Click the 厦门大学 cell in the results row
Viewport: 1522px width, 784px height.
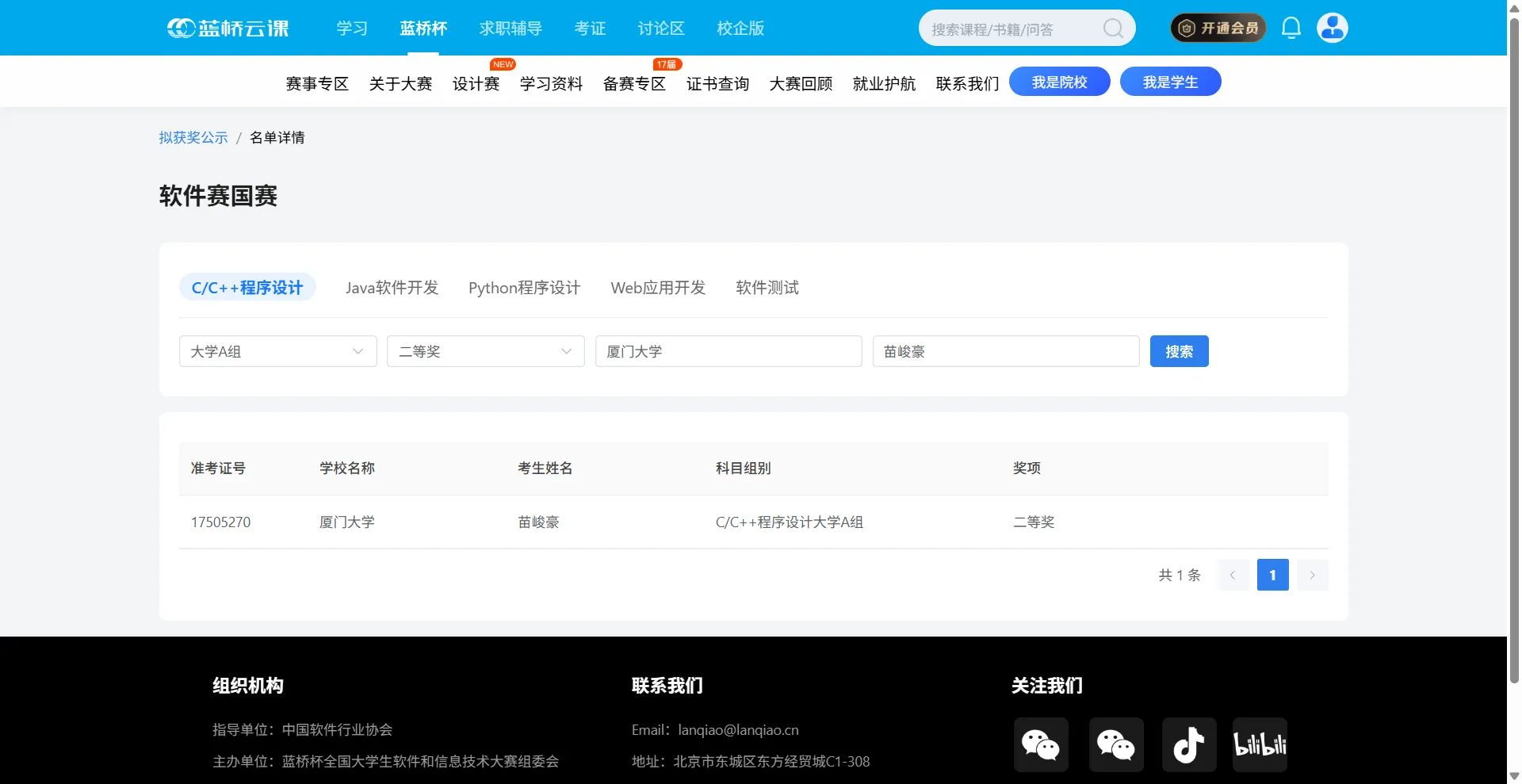pyautogui.click(x=347, y=522)
